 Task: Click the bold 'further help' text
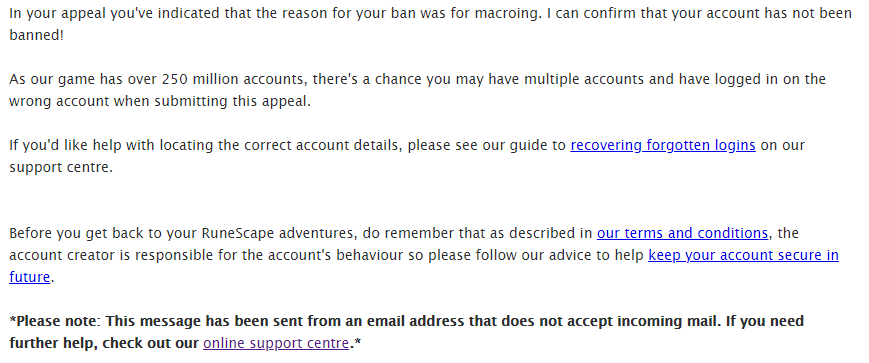[x=53, y=344]
